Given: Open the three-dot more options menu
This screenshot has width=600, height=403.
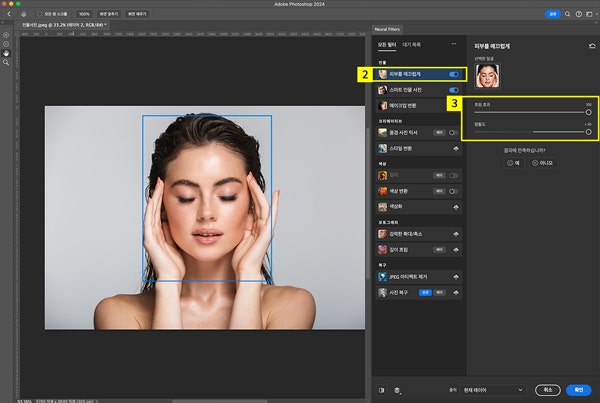Looking at the screenshot, I should coord(455,45).
